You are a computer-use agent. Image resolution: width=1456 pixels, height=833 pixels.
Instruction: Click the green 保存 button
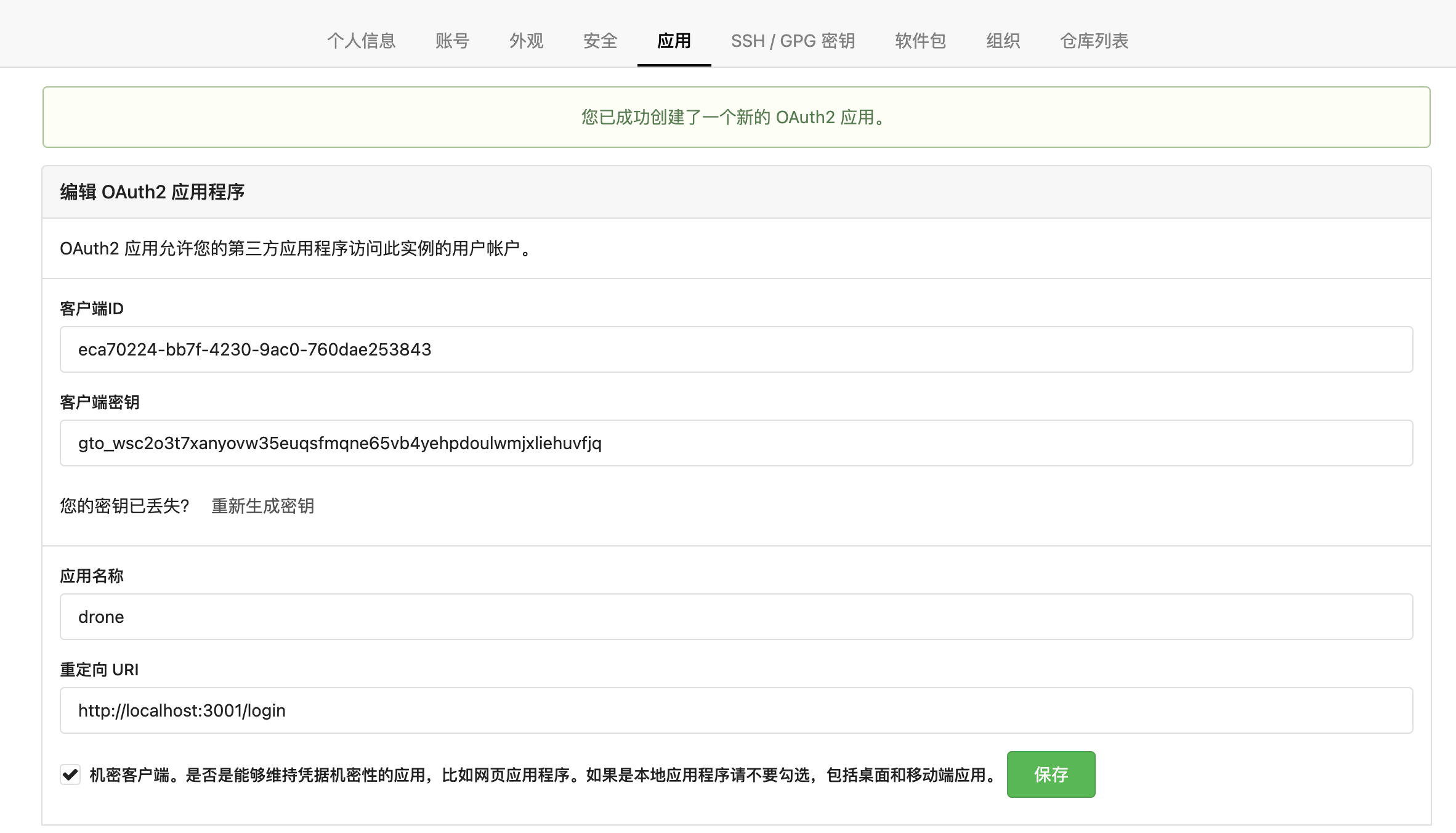[1051, 774]
